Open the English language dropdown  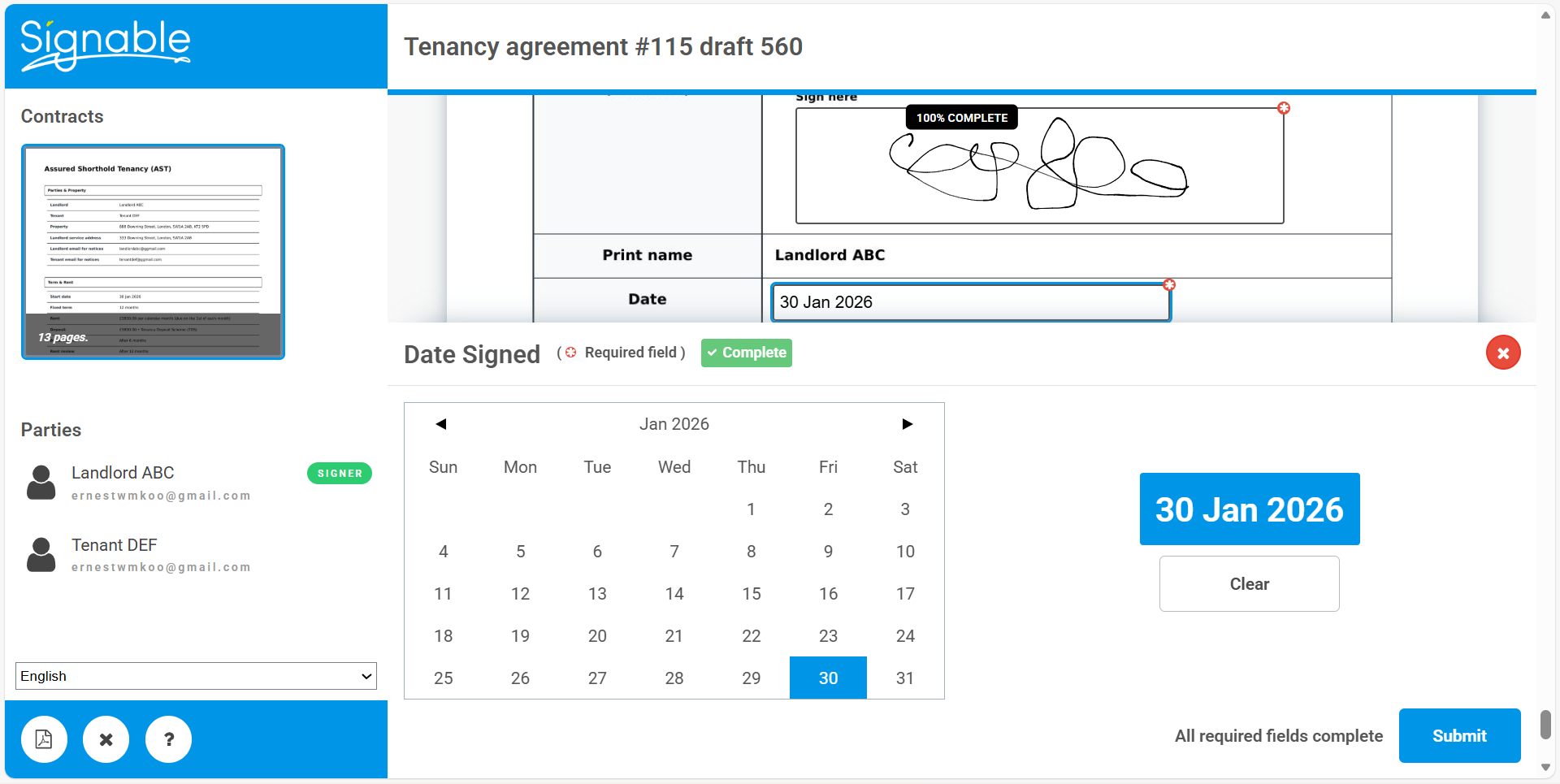195,675
